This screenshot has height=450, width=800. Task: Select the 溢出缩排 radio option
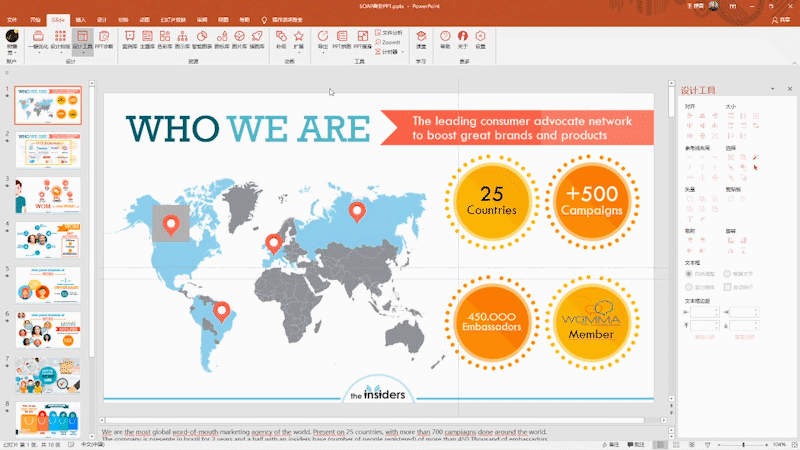point(689,287)
